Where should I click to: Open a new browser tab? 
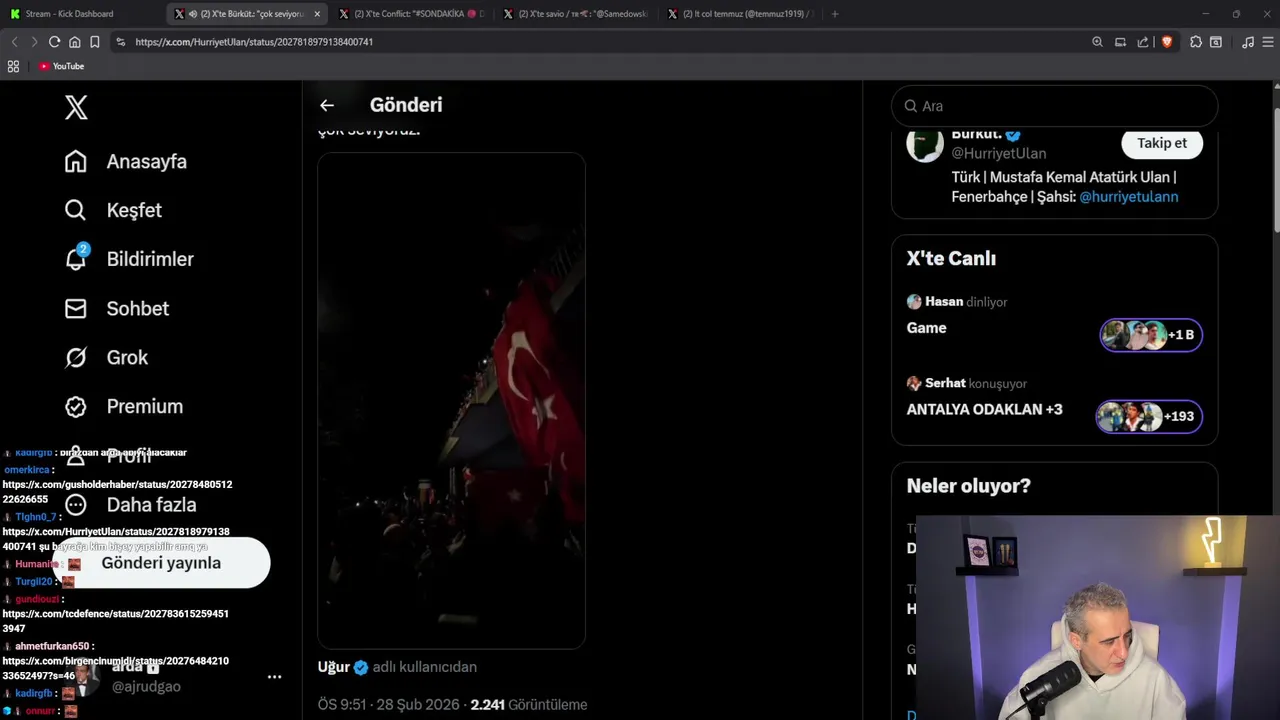835,14
